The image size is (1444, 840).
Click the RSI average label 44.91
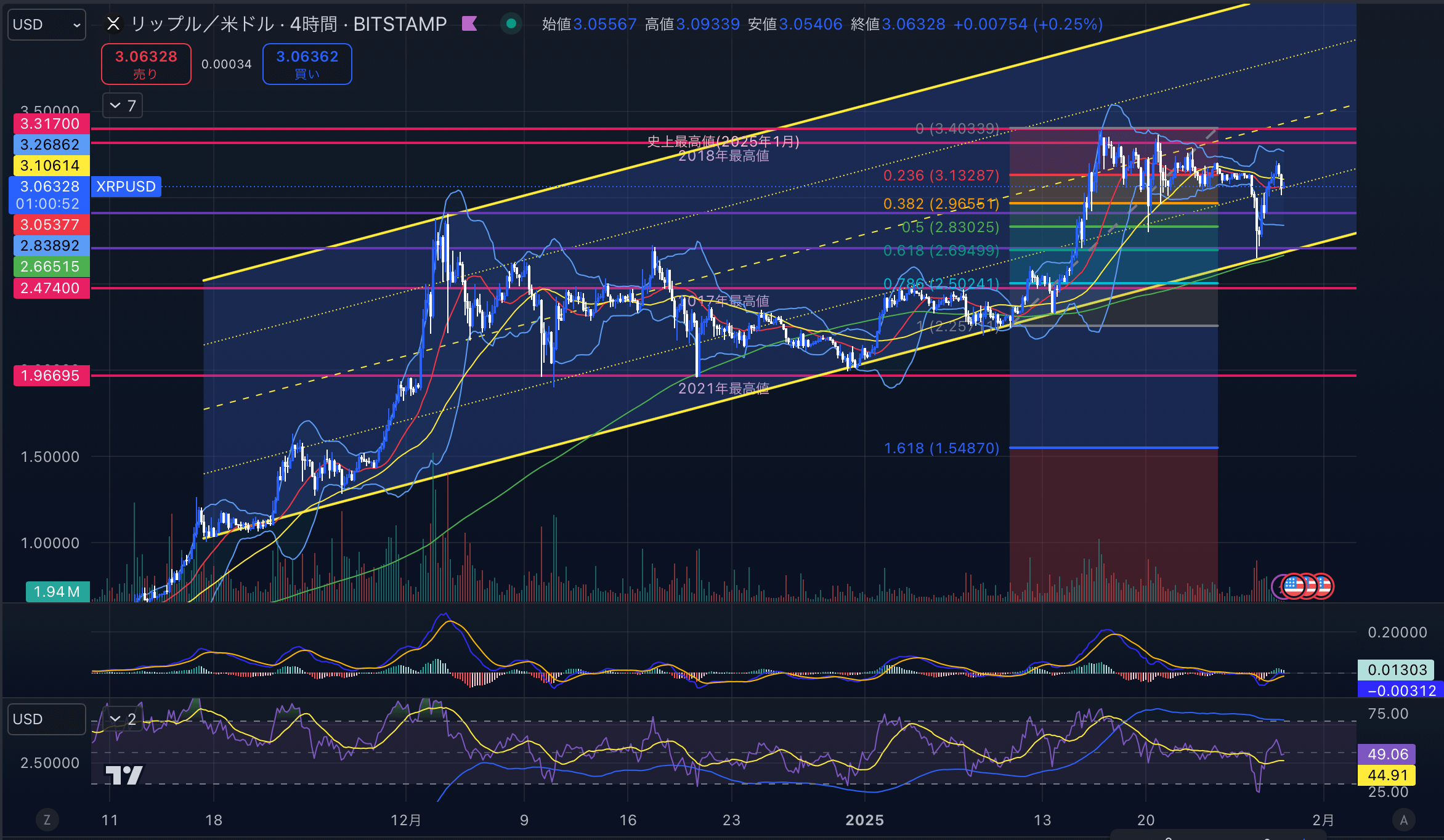tap(1387, 775)
